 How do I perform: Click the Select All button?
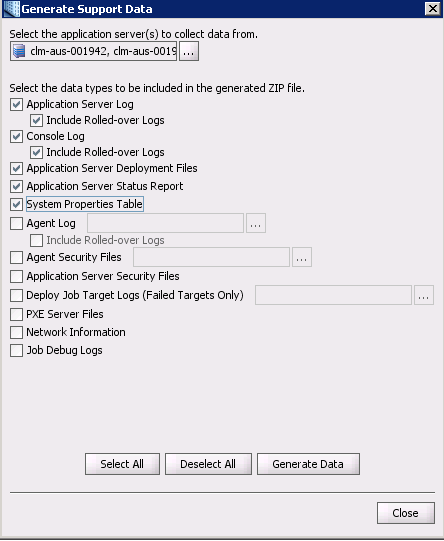(x=122, y=464)
